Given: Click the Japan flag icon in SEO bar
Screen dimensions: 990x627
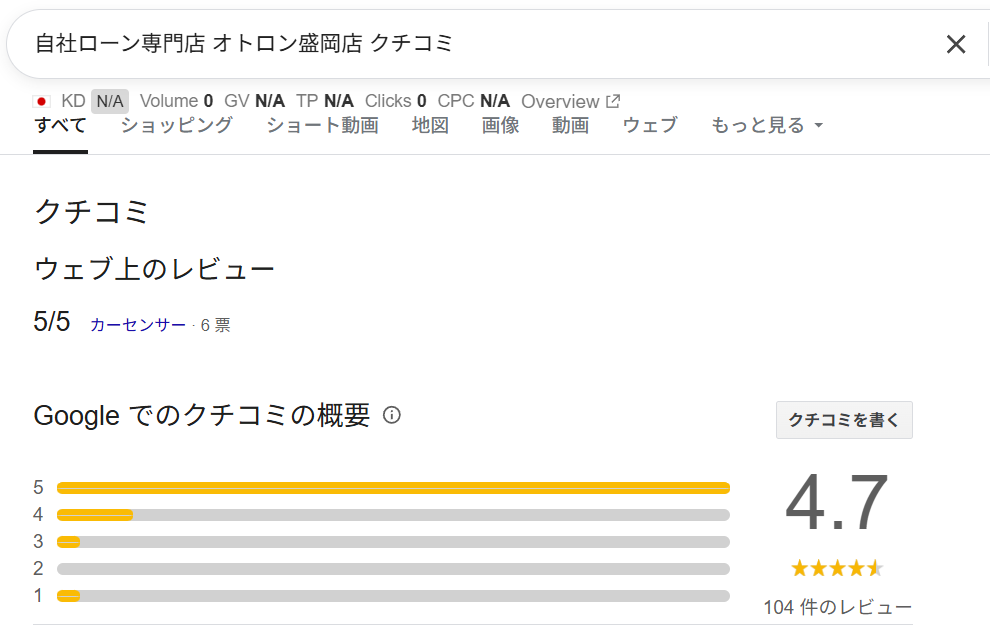Looking at the screenshot, I should pyautogui.click(x=41, y=101).
